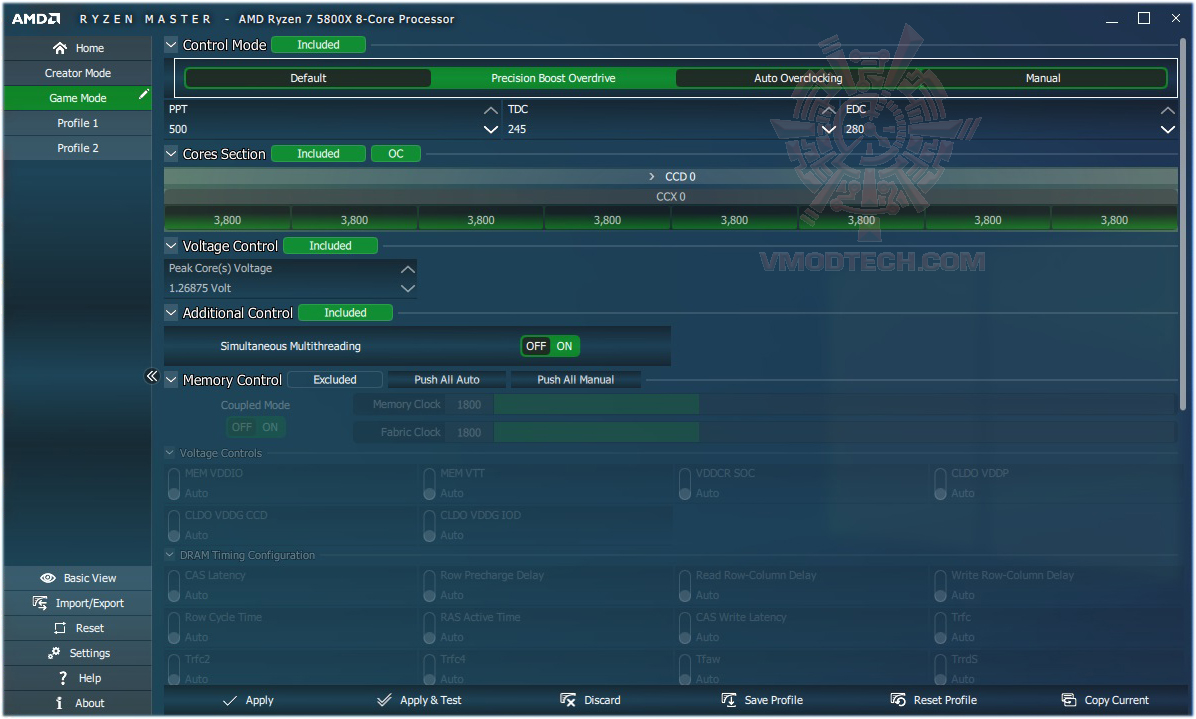This screenshot has height=719, width=1196.
Task: Collapse the Voltage Control section
Action: pos(171,246)
